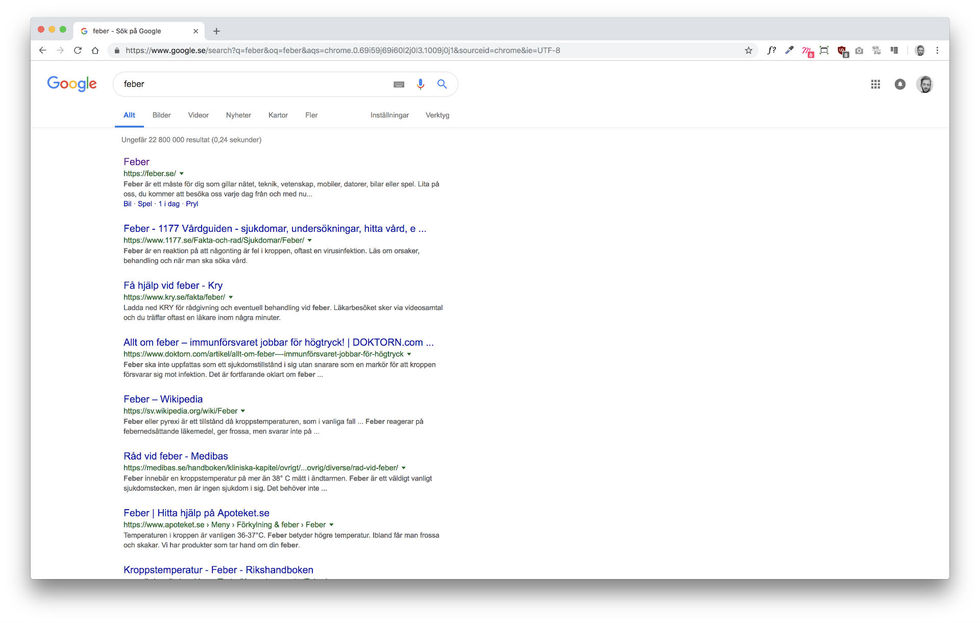Click the camera extension icon
Image resolution: width=980 pixels, height=623 pixels.
click(x=858, y=49)
